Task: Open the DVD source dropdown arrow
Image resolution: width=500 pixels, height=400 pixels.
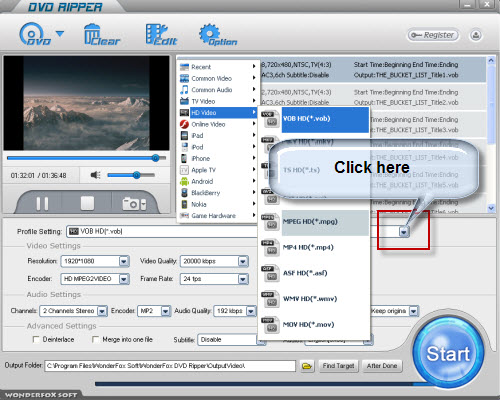Action: click(60, 33)
